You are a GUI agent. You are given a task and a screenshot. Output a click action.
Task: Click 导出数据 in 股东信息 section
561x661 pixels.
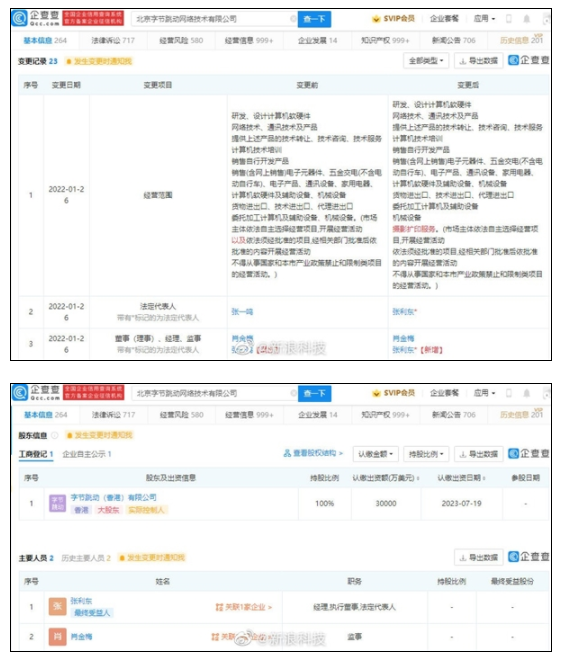click(x=478, y=454)
